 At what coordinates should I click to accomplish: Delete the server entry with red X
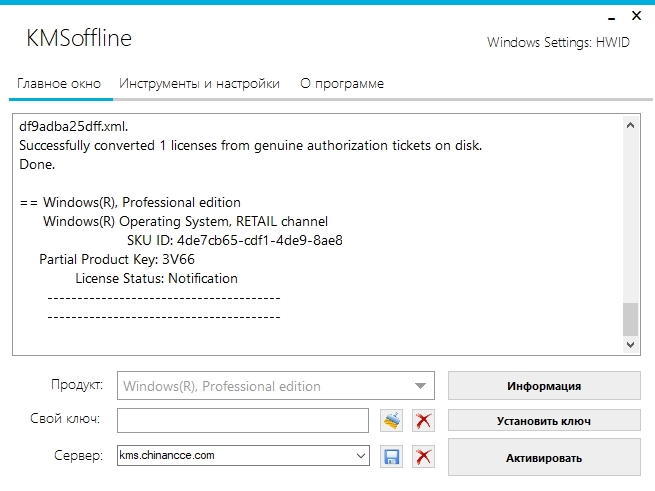[x=423, y=456]
